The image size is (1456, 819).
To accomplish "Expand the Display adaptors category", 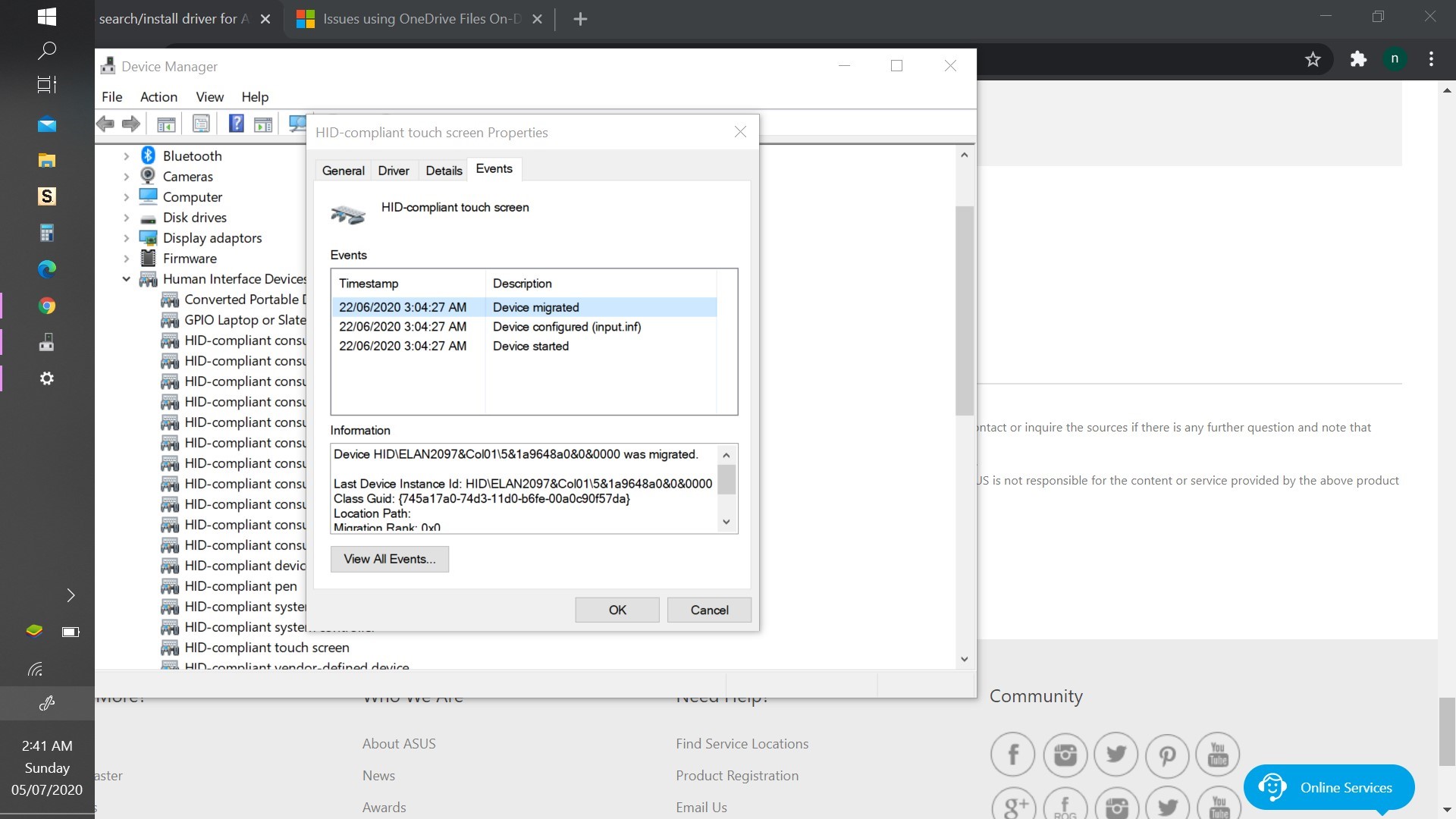I will click(127, 238).
